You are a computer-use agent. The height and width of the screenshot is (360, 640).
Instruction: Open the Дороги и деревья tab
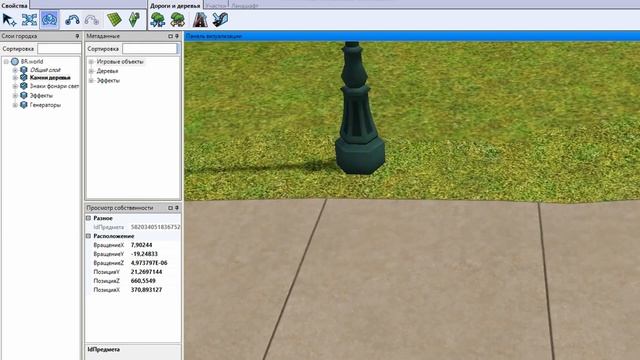[175, 5]
